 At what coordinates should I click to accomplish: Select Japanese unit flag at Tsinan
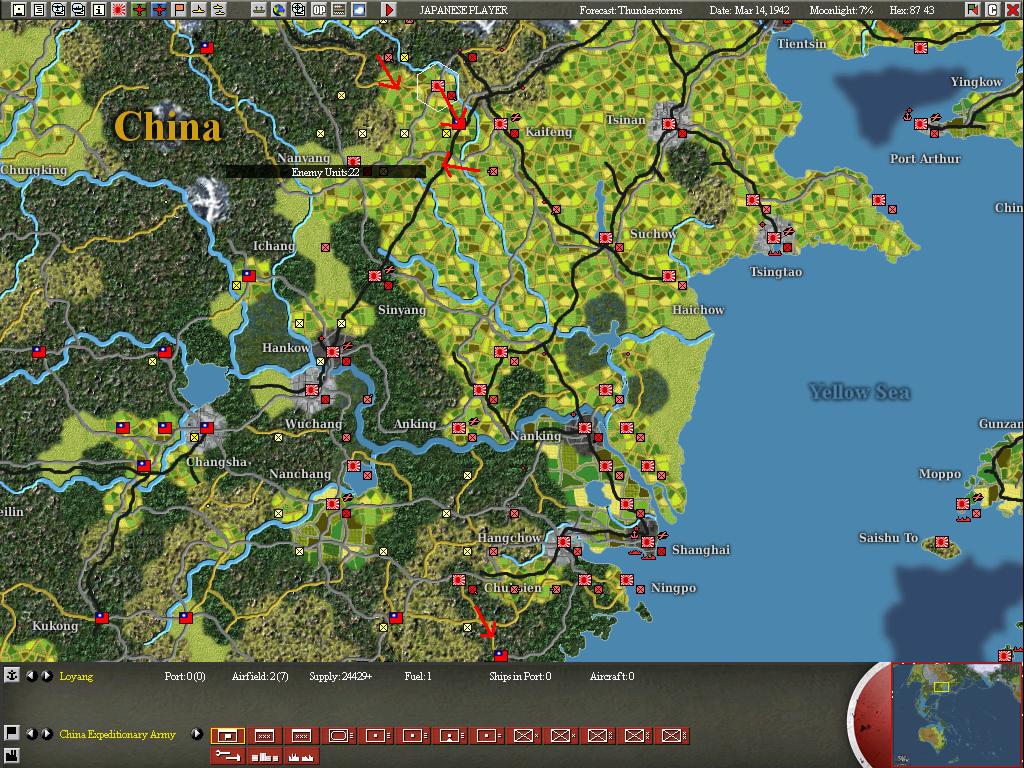coord(669,123)
